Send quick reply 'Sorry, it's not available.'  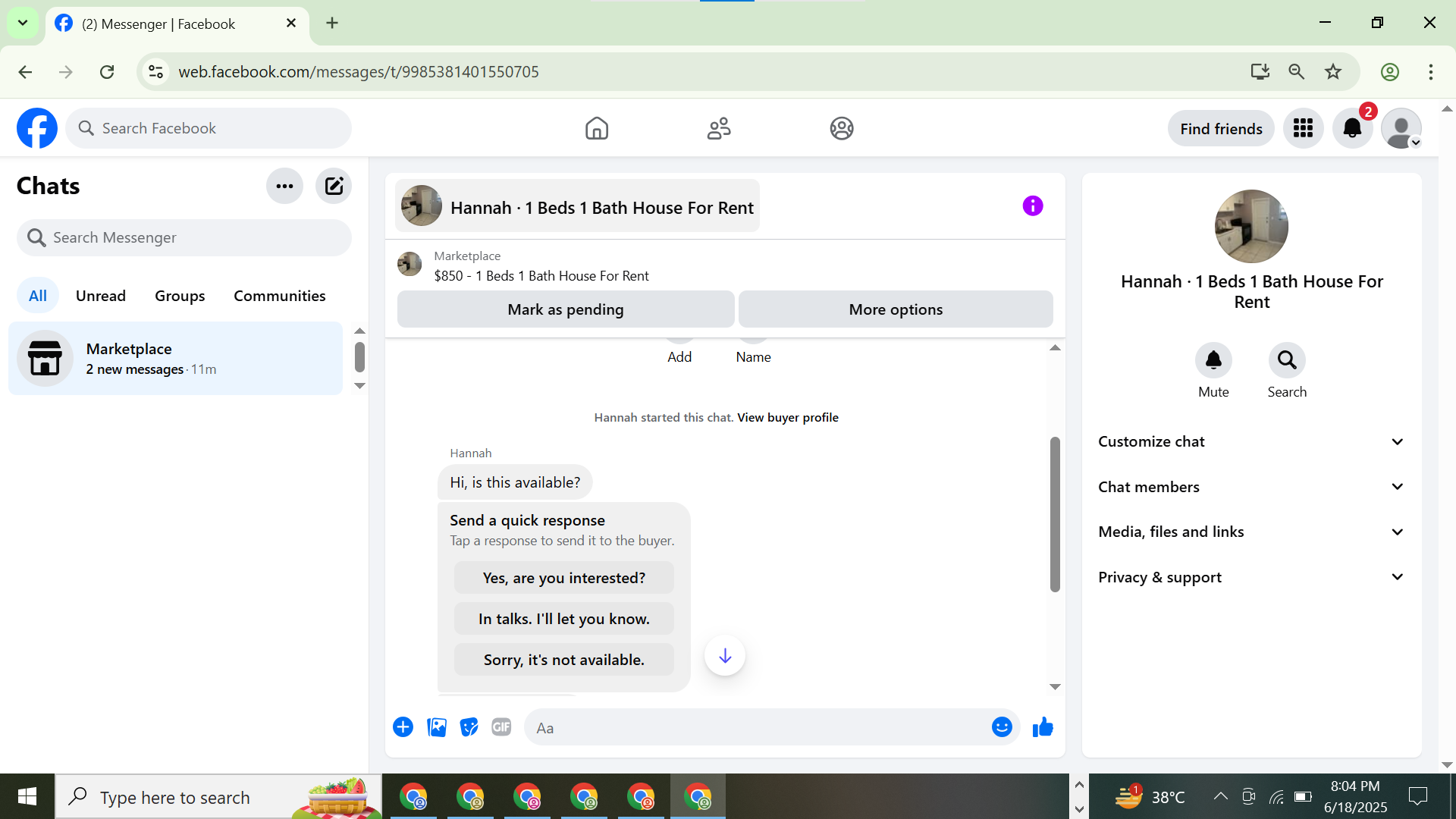coord(564,660)
